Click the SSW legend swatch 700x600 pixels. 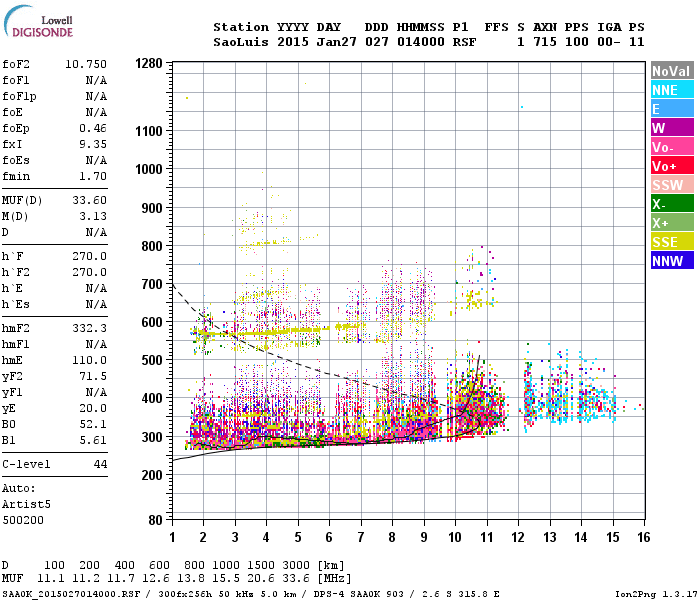(x=672, y=184)
